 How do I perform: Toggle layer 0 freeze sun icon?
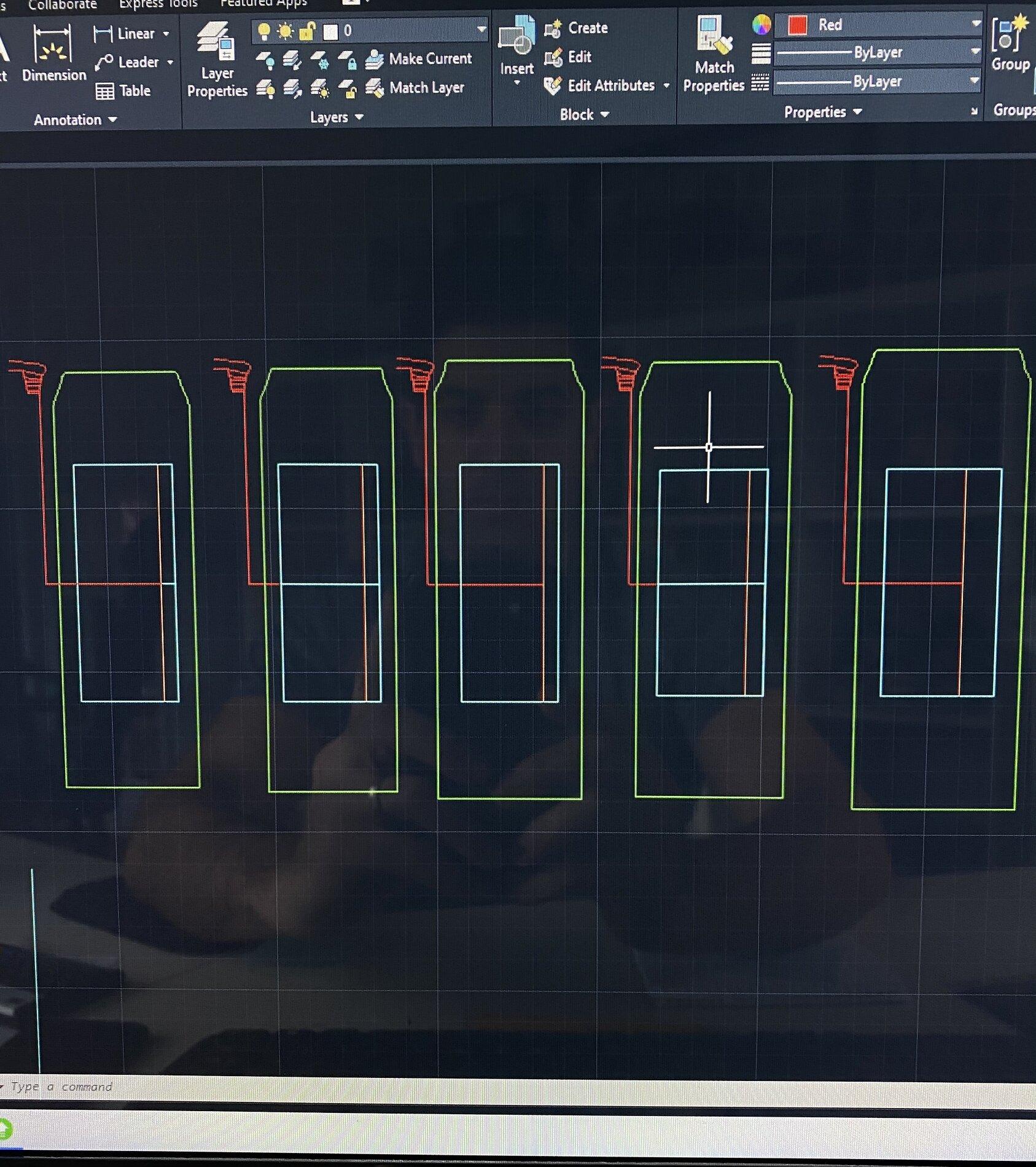pyautogui.click(x=286, y=31)
